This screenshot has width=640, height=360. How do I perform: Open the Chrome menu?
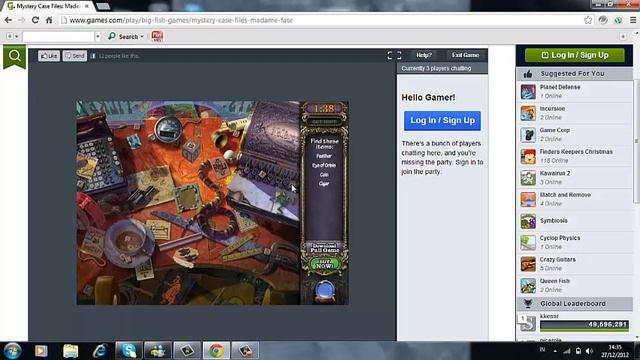click(633, 20)
